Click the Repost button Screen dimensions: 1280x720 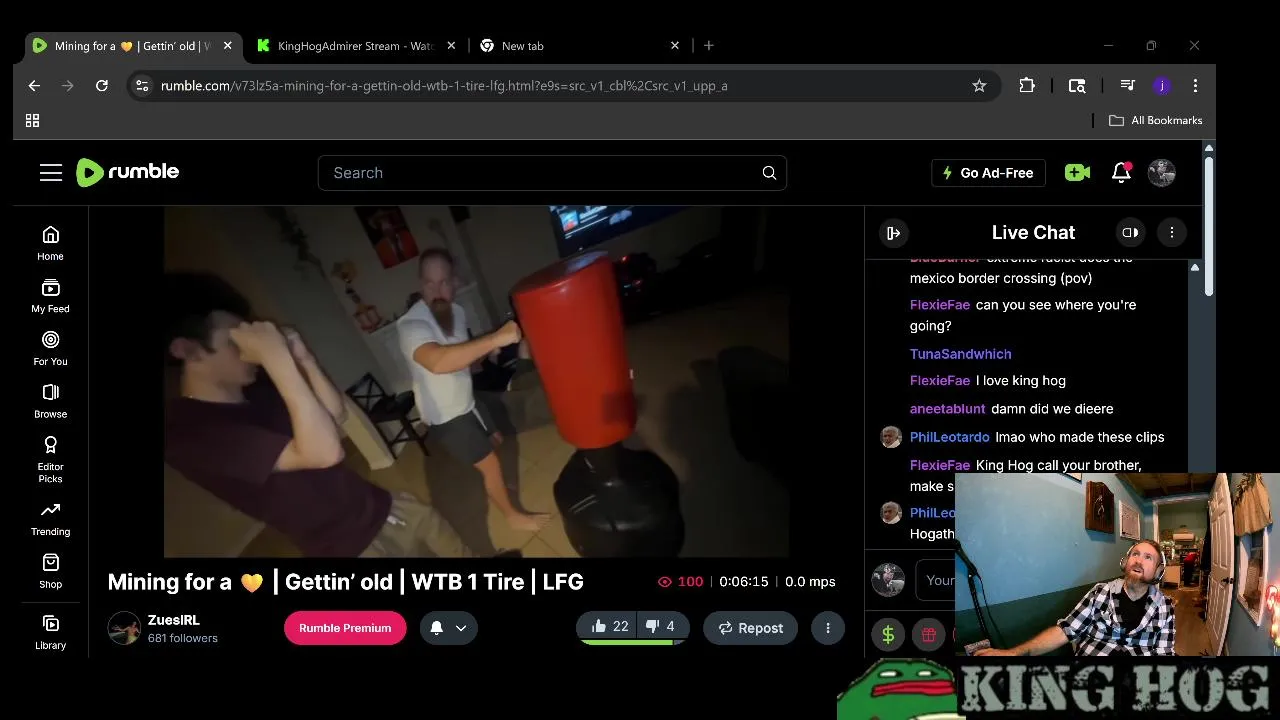[751, 628]
